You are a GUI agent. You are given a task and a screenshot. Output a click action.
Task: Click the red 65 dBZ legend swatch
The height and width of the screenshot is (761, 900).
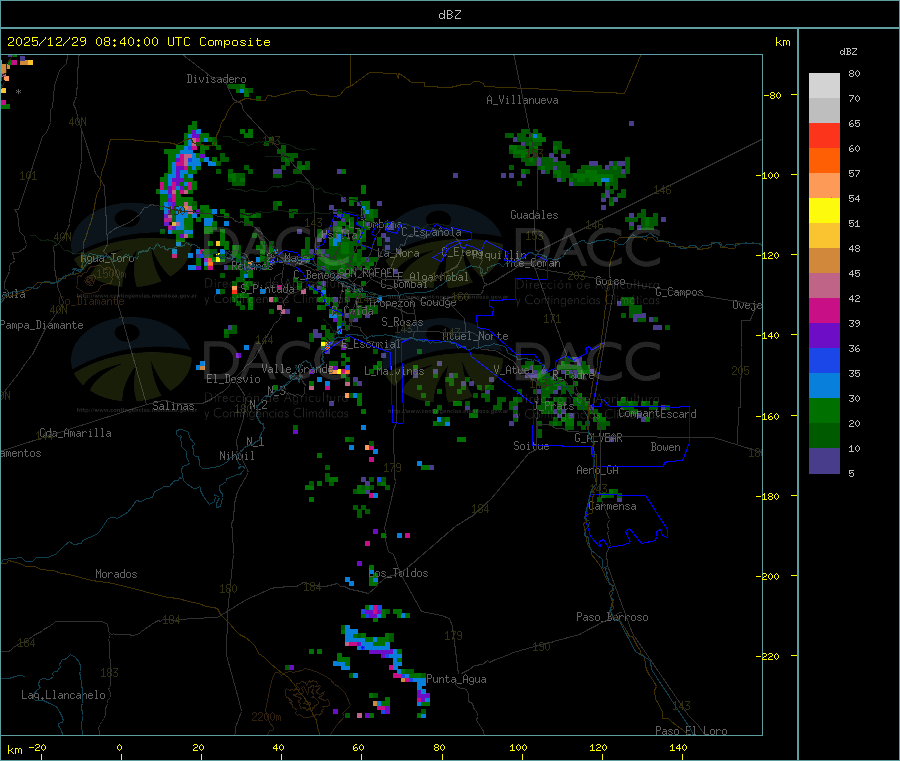[824, 135]
